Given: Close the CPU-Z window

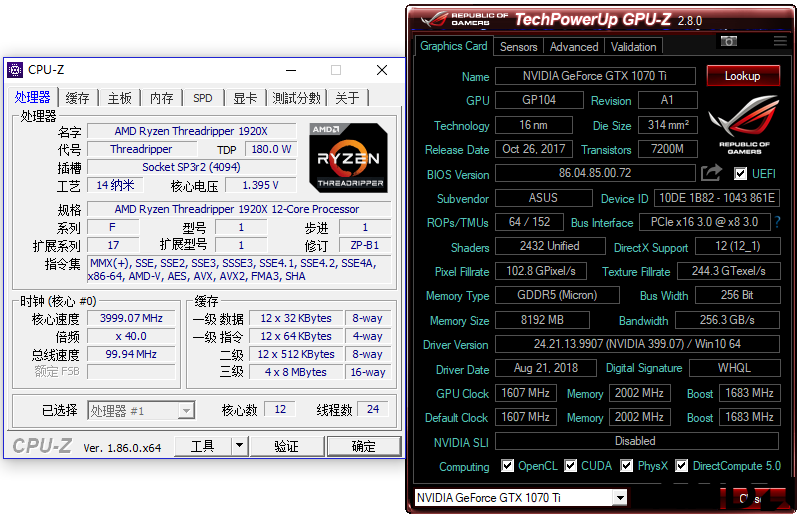Looking at the screenshot, I should pos(382,70).
